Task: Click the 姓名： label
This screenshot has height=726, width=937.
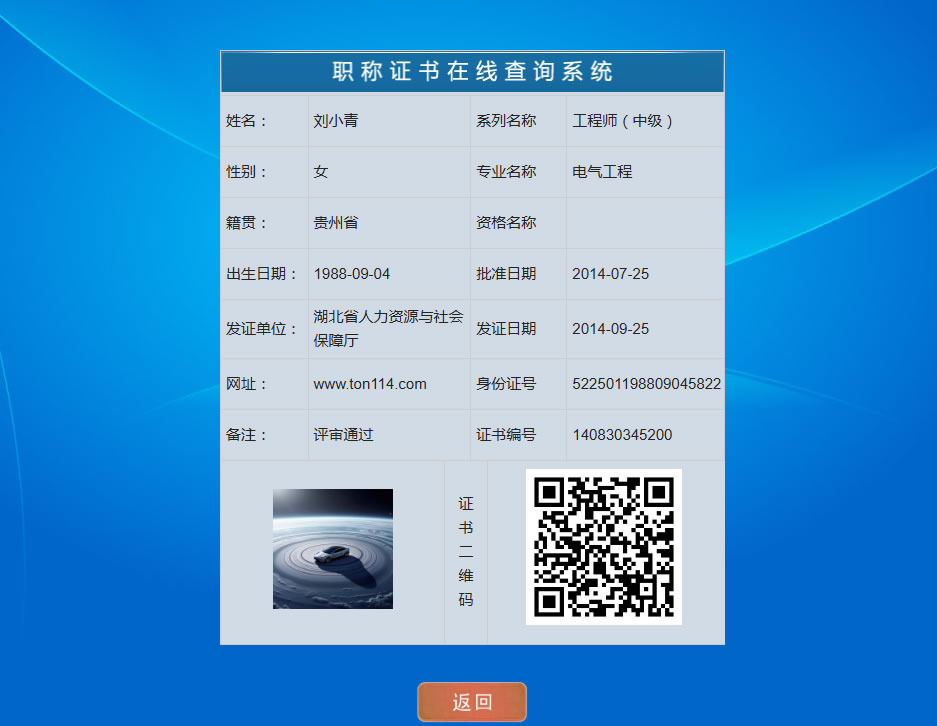Action: coord(246,121)
